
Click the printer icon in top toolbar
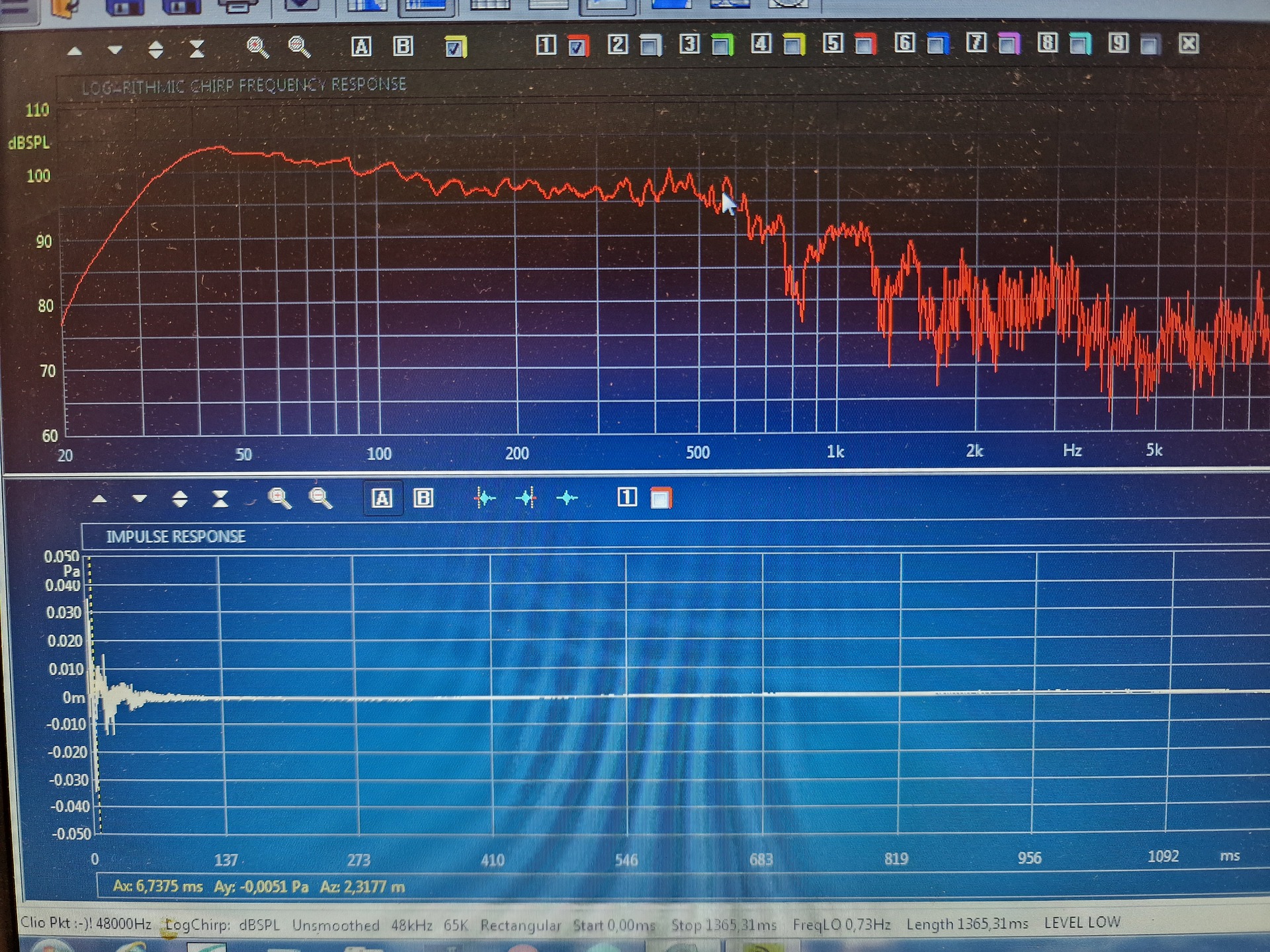pos(237,7)
